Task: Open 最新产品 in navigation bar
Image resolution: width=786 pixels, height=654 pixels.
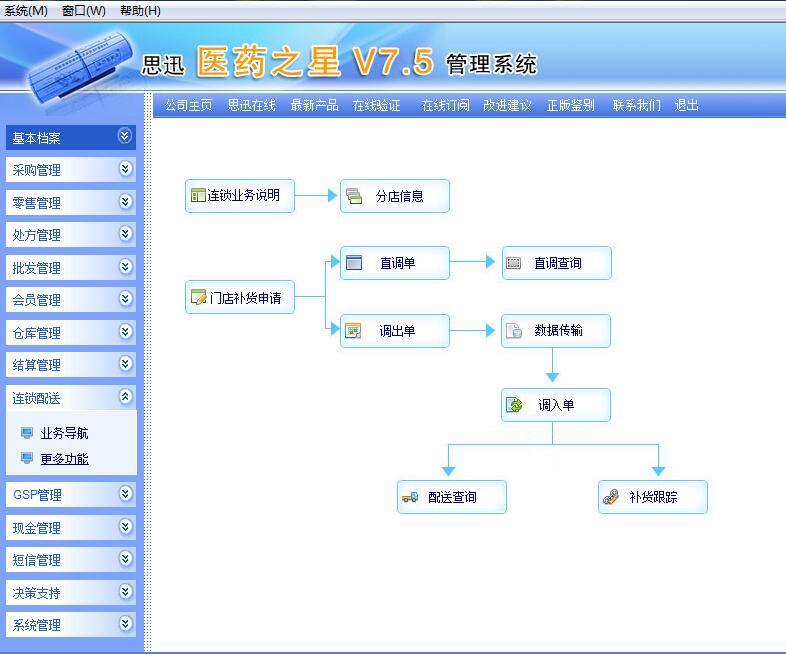Action: click(314, 105)
